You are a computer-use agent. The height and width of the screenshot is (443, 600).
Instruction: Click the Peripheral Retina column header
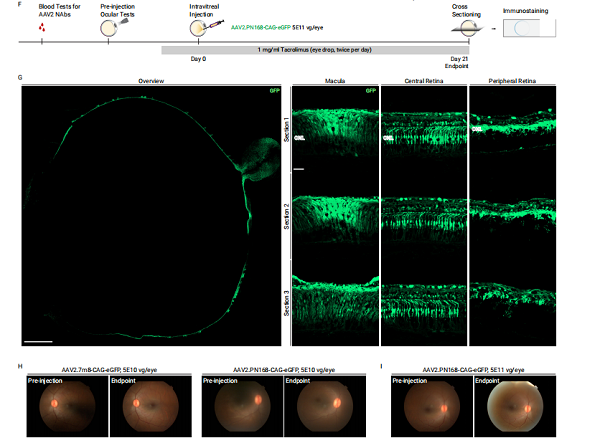point(512,81)
